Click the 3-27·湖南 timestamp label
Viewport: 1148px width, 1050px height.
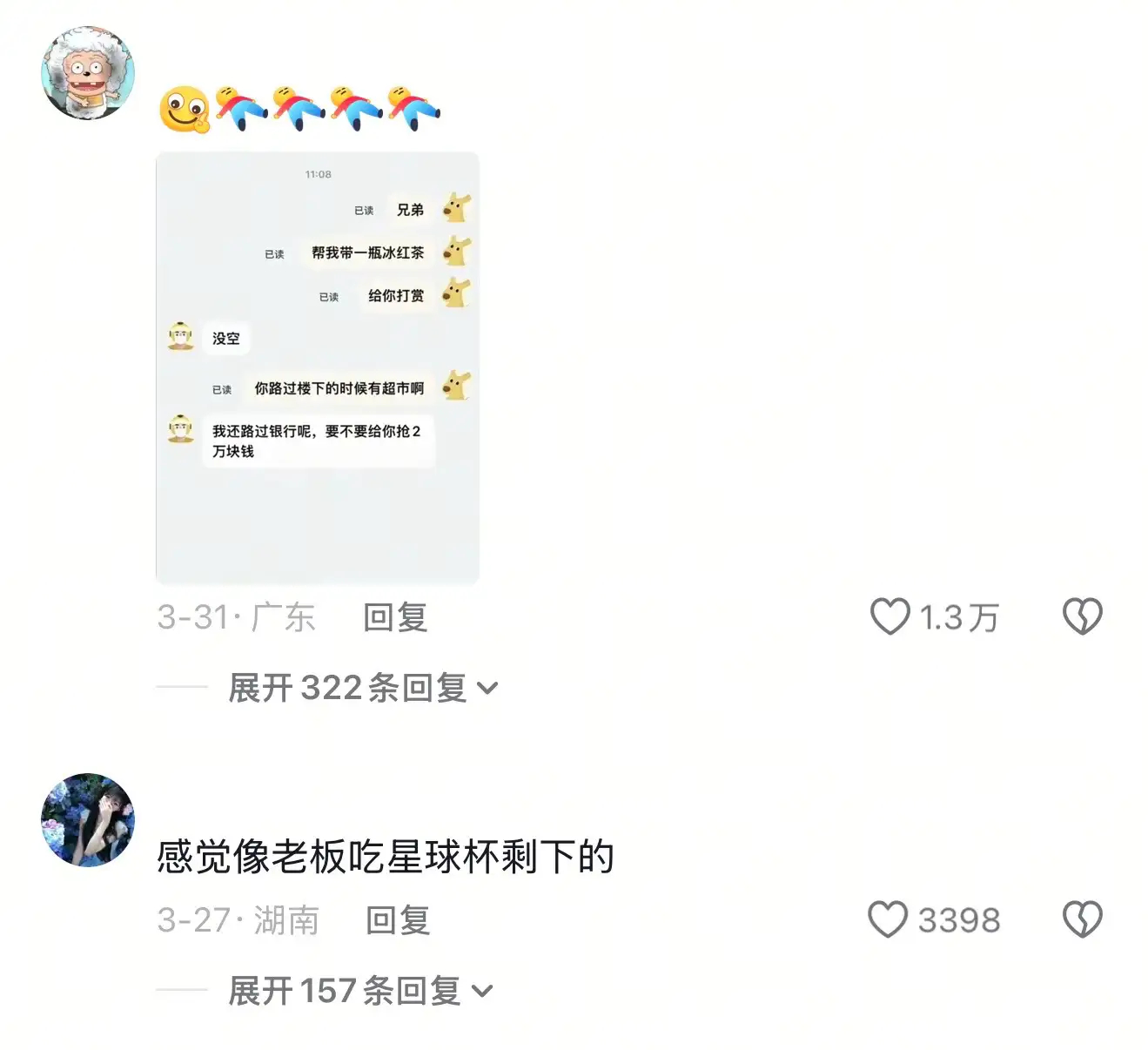coord(238,920)
